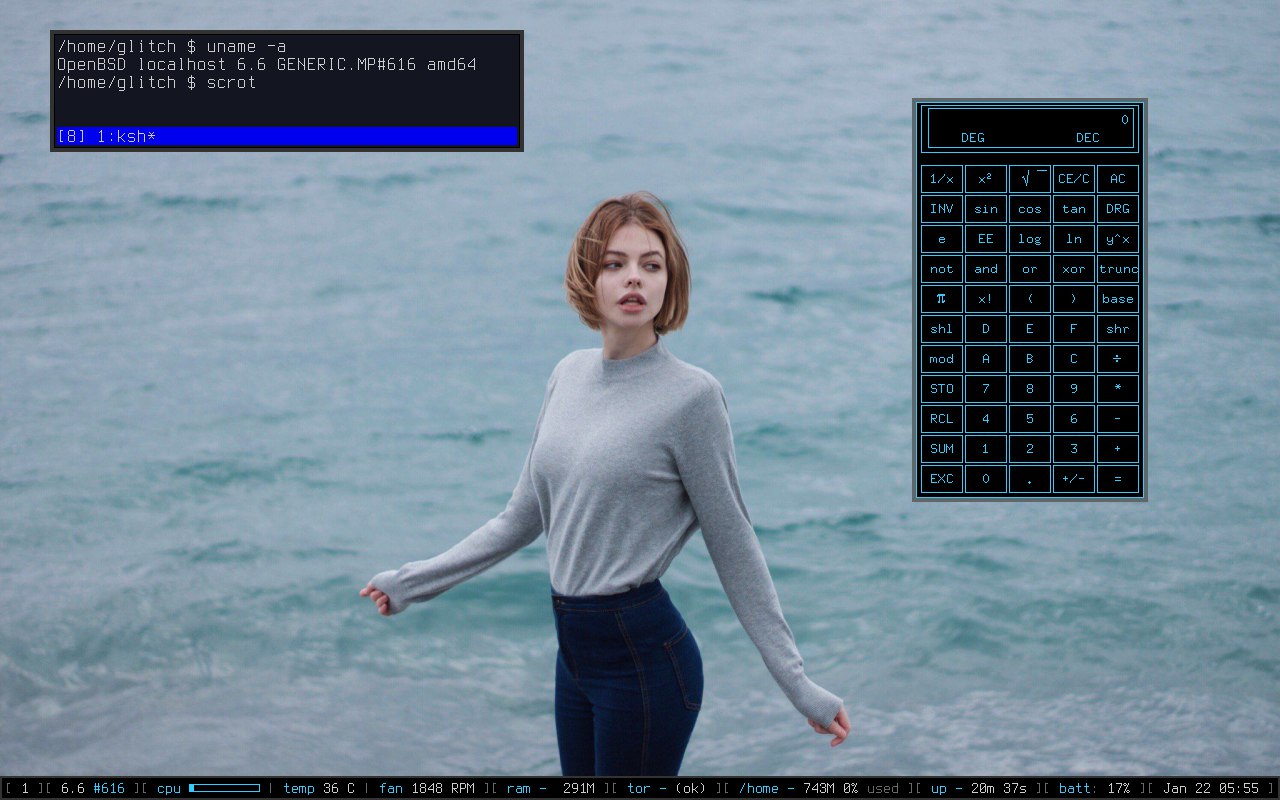Click the xor button

1074,269
